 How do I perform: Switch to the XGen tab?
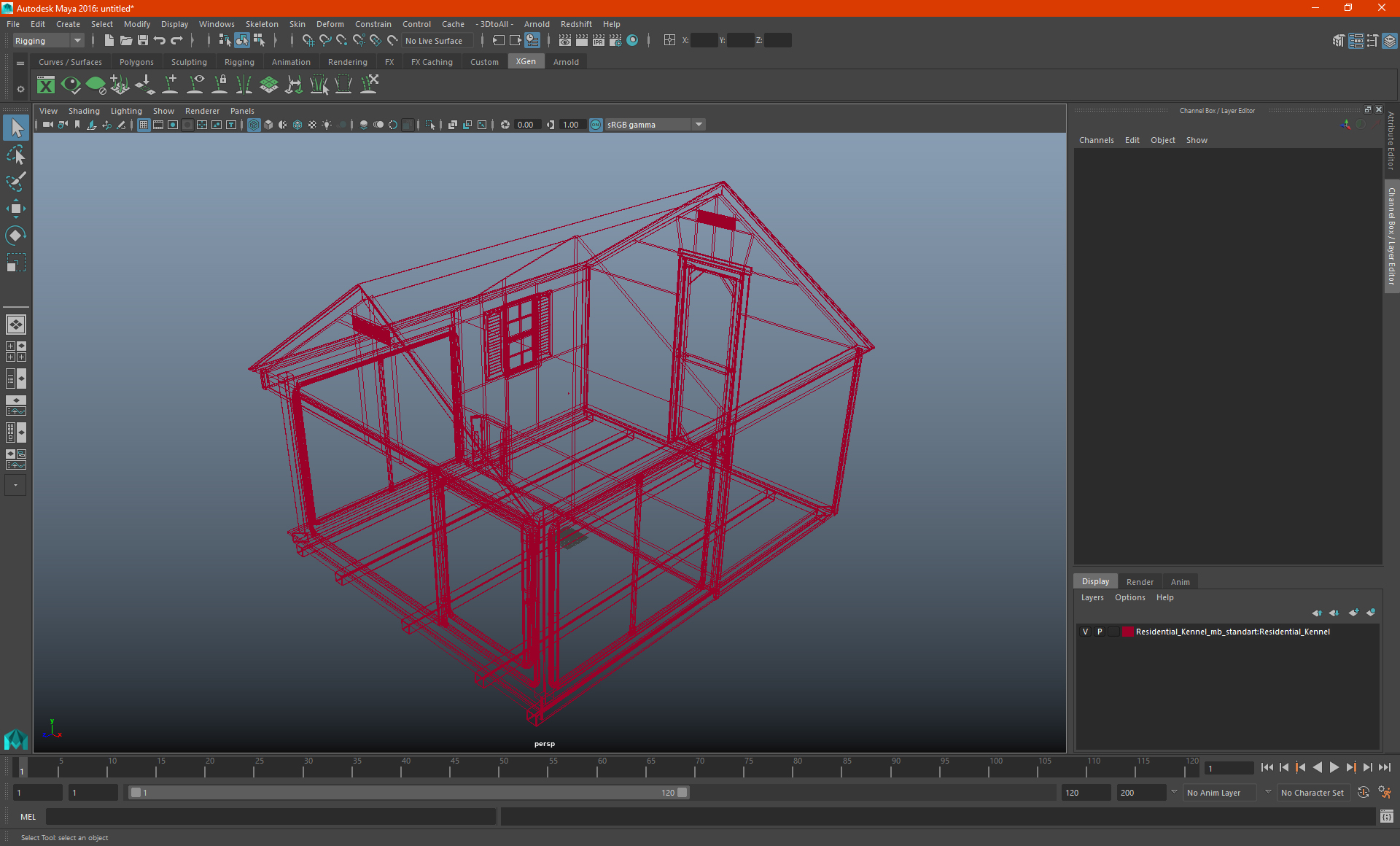526,62
